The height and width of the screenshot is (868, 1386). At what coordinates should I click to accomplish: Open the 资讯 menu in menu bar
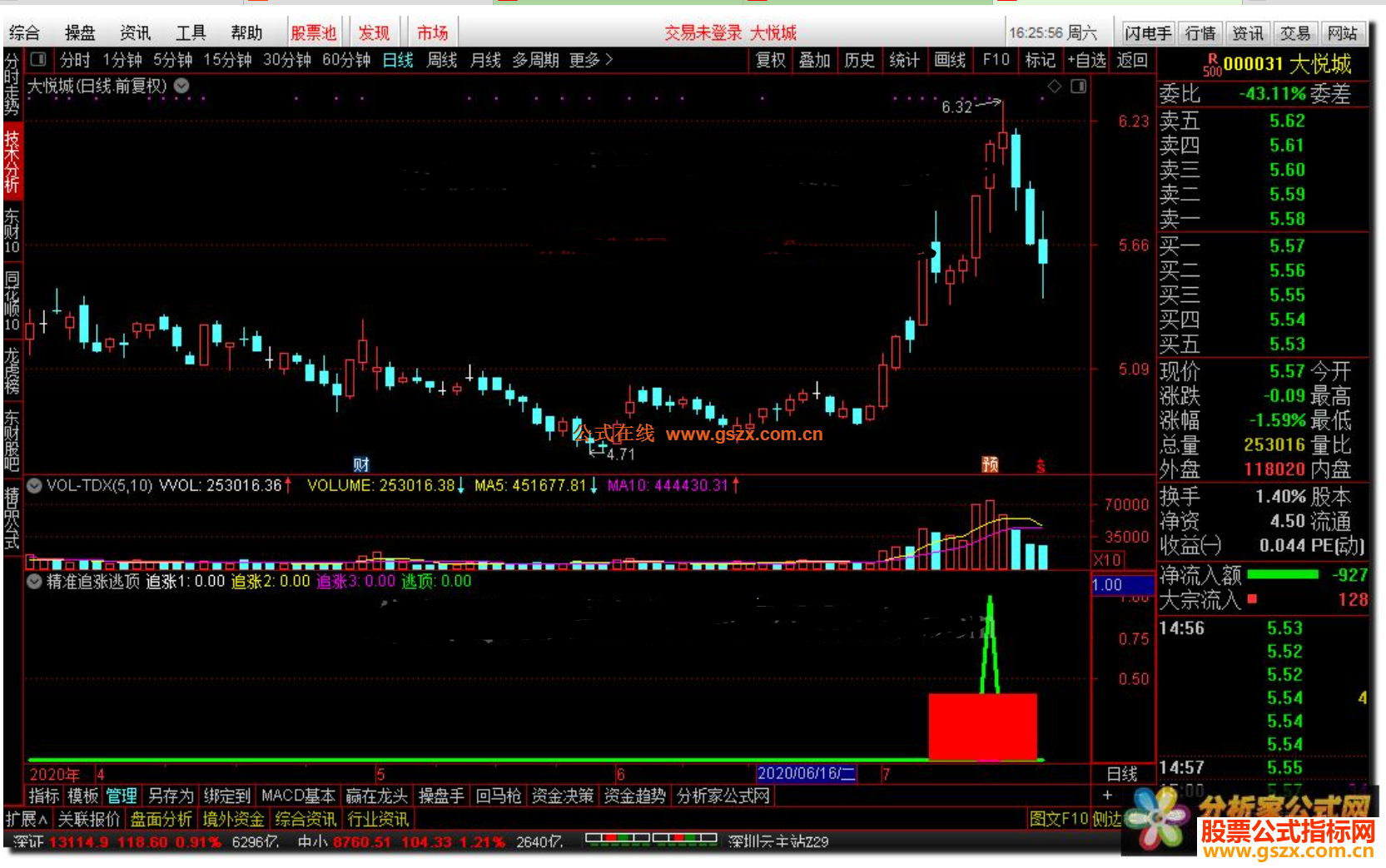tap(135, 32)
